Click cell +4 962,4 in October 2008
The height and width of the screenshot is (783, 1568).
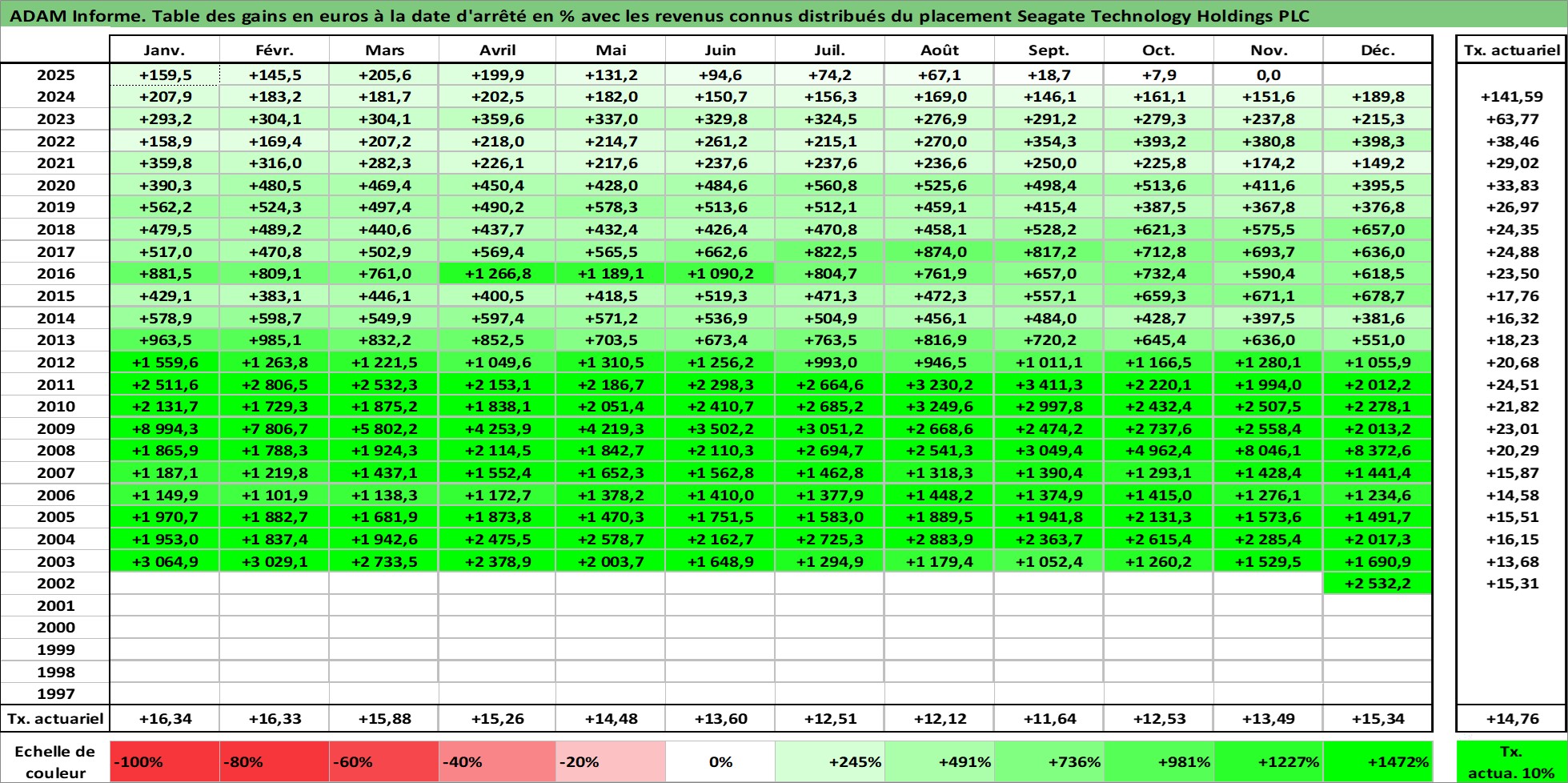pos(1159,451)
